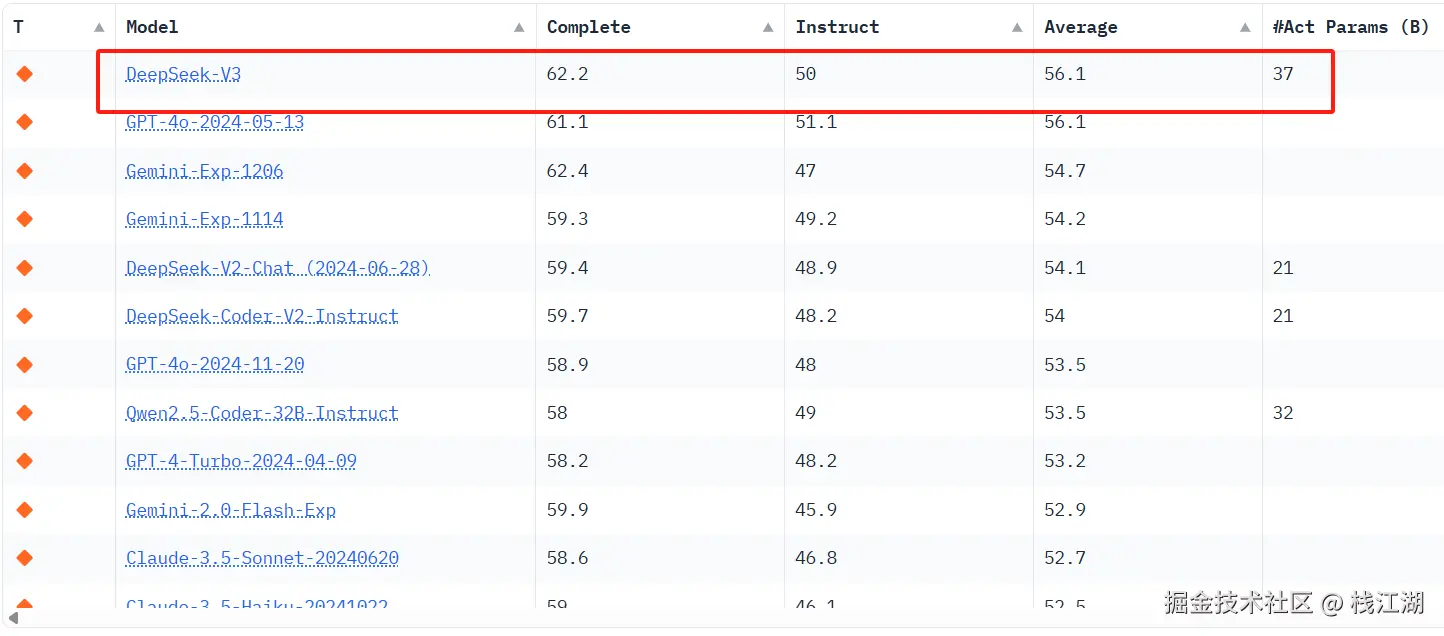The height and width of the screenshot is (636, 1444).
Task: Select Gemini-2.0-Flash-Exp Instruct score 45.9
Action: [816, 510]
